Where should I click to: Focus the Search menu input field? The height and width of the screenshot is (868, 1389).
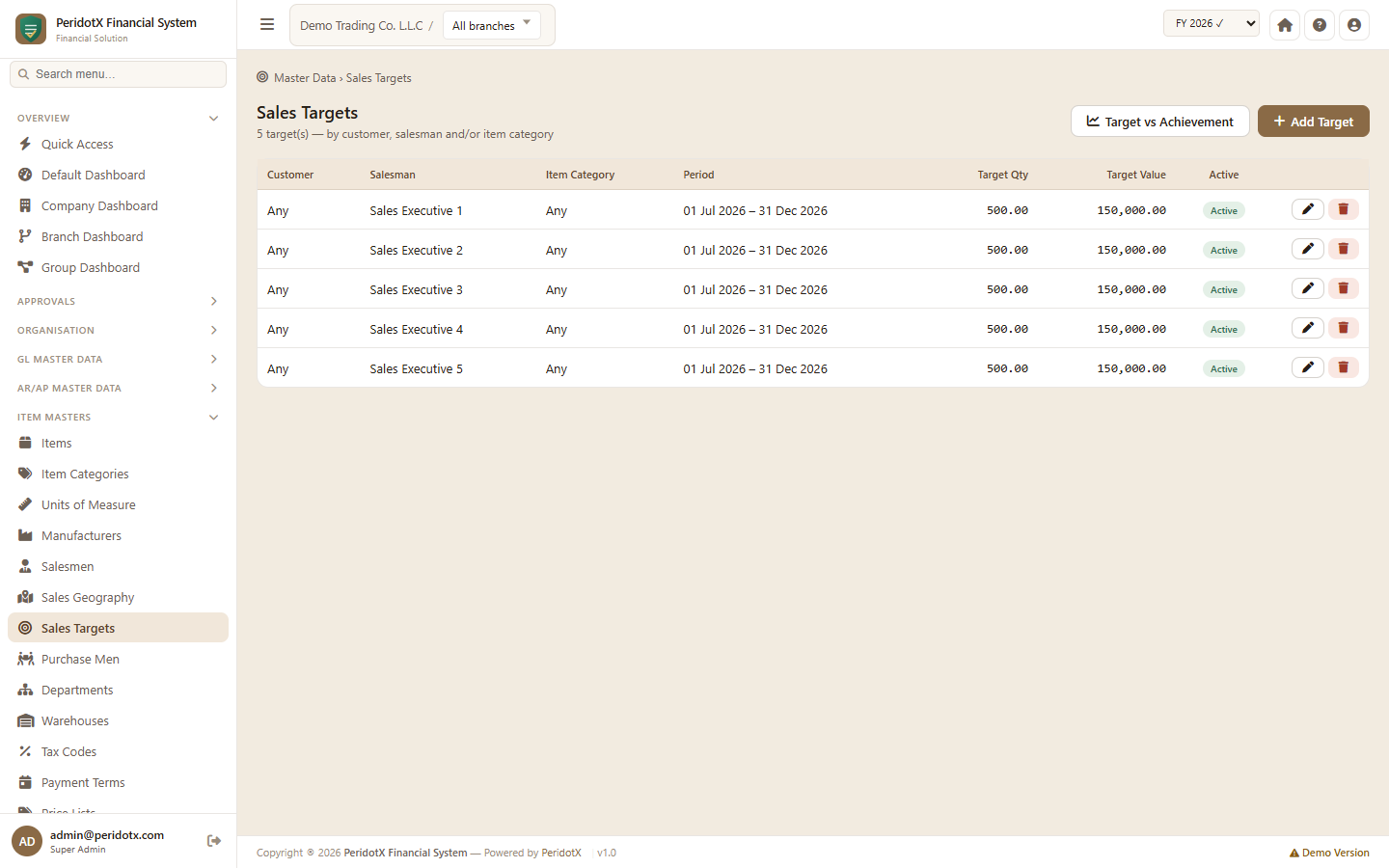118,74
